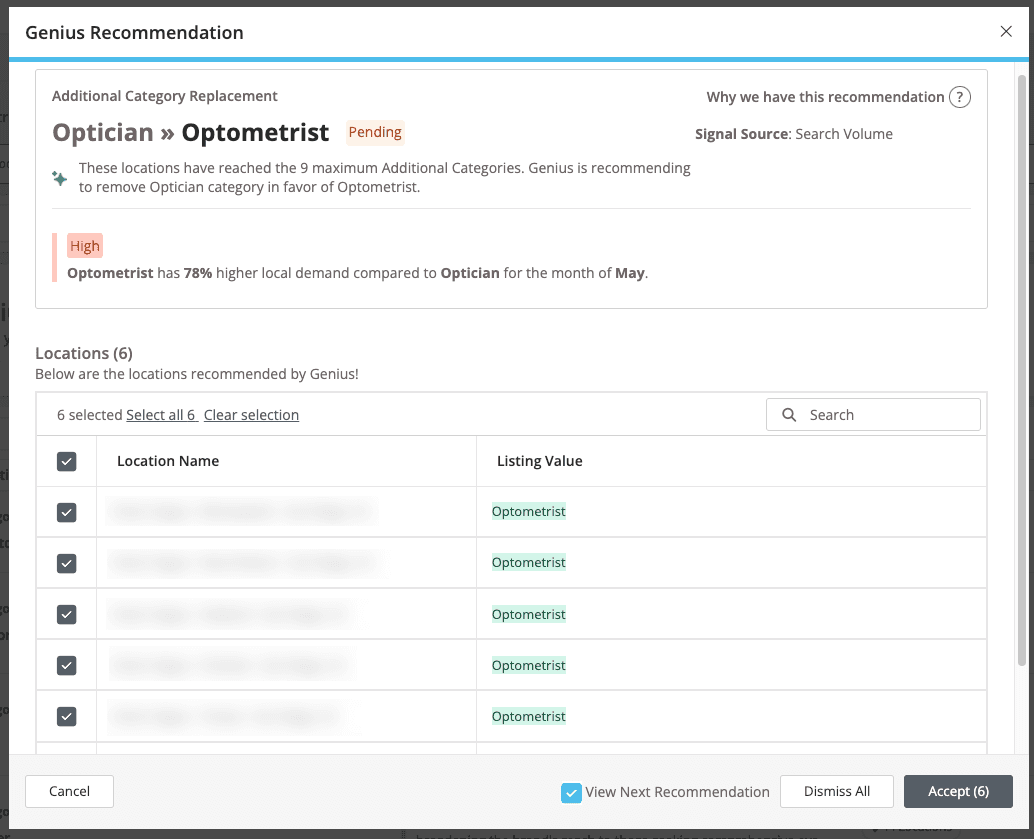Click the question mark help icon
The height and width of the screenshot is (839, 1034).
click(959, 97)
